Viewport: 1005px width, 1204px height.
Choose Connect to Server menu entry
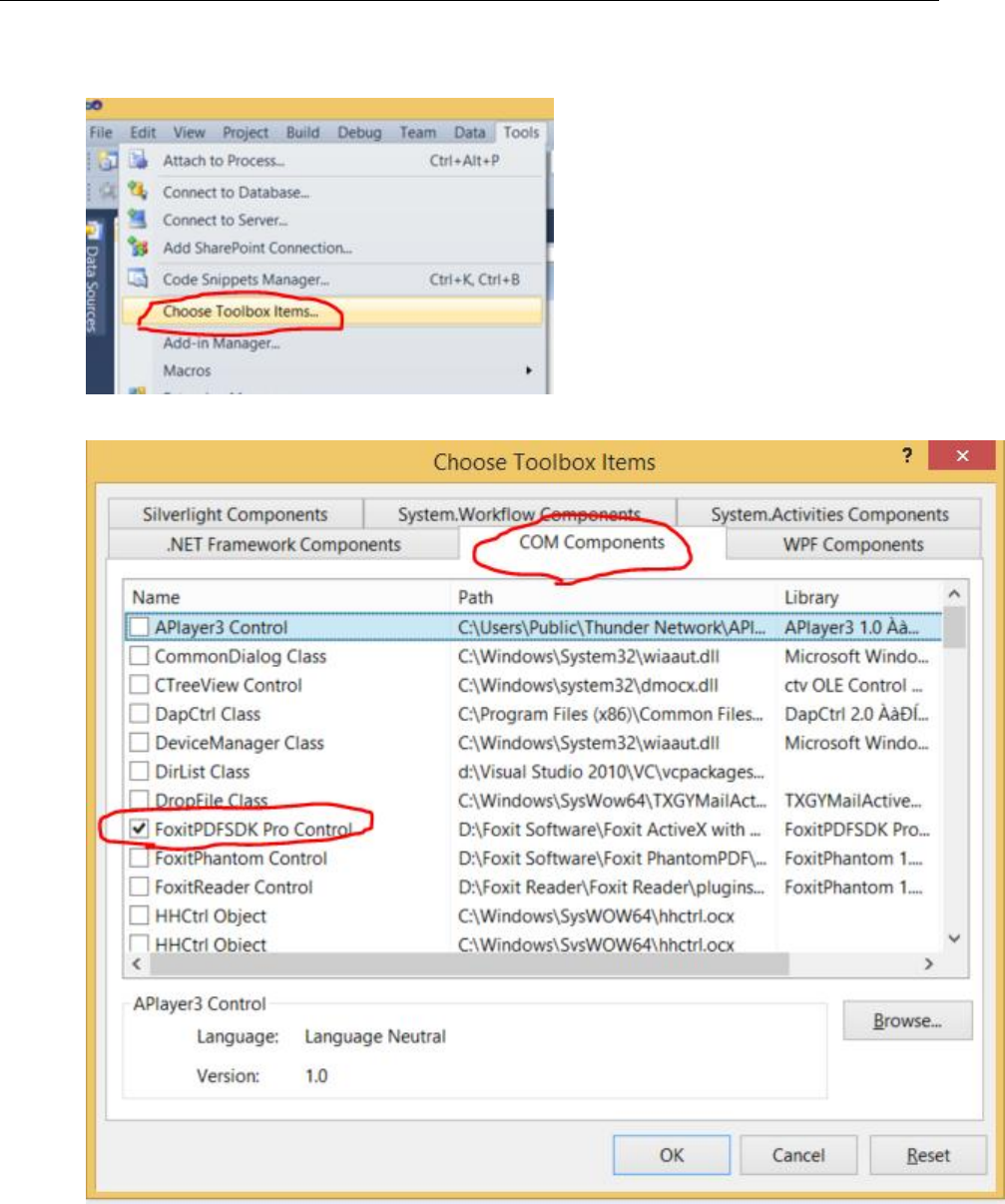coord(333,220)
